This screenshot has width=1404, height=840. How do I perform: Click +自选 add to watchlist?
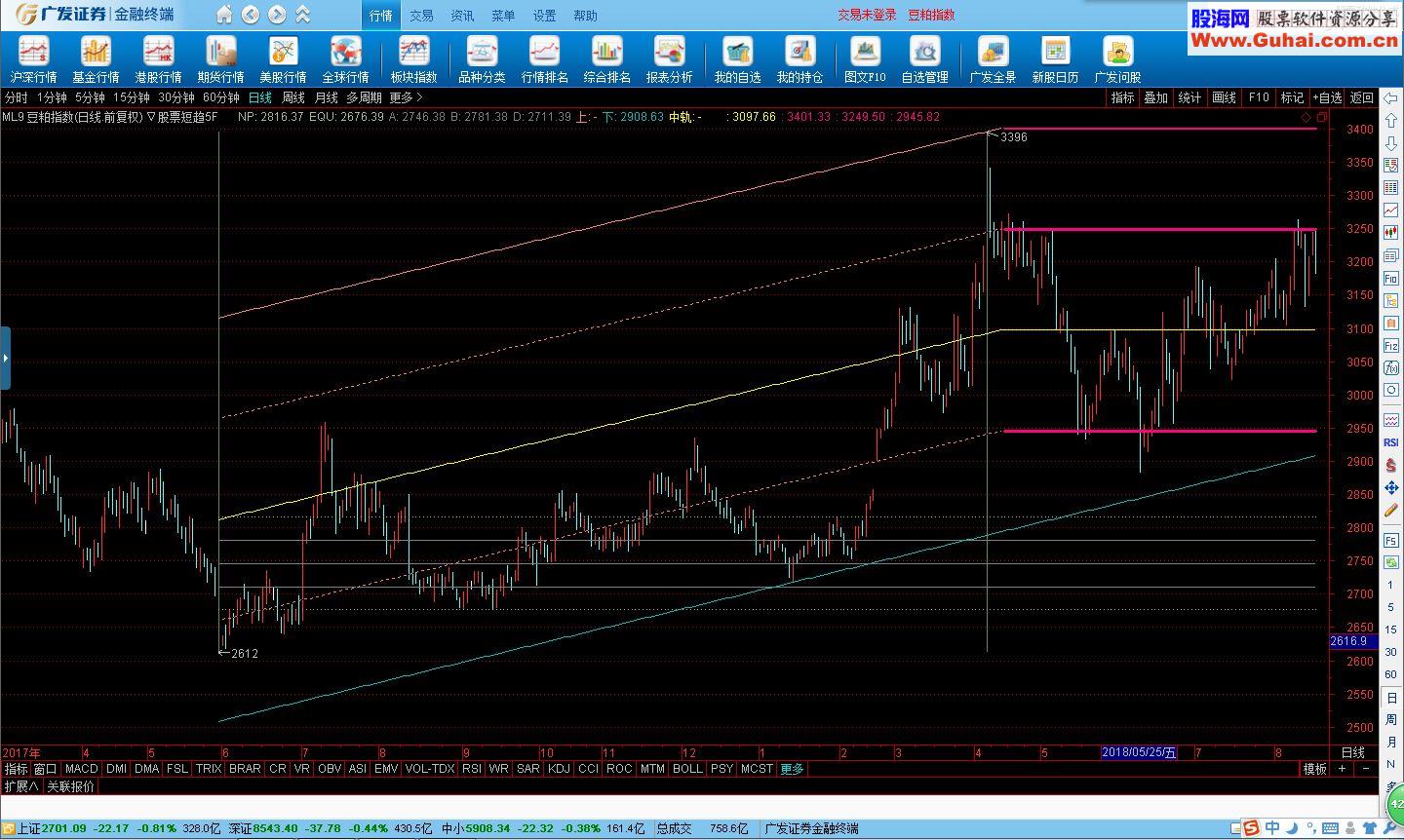point(1327,97)
